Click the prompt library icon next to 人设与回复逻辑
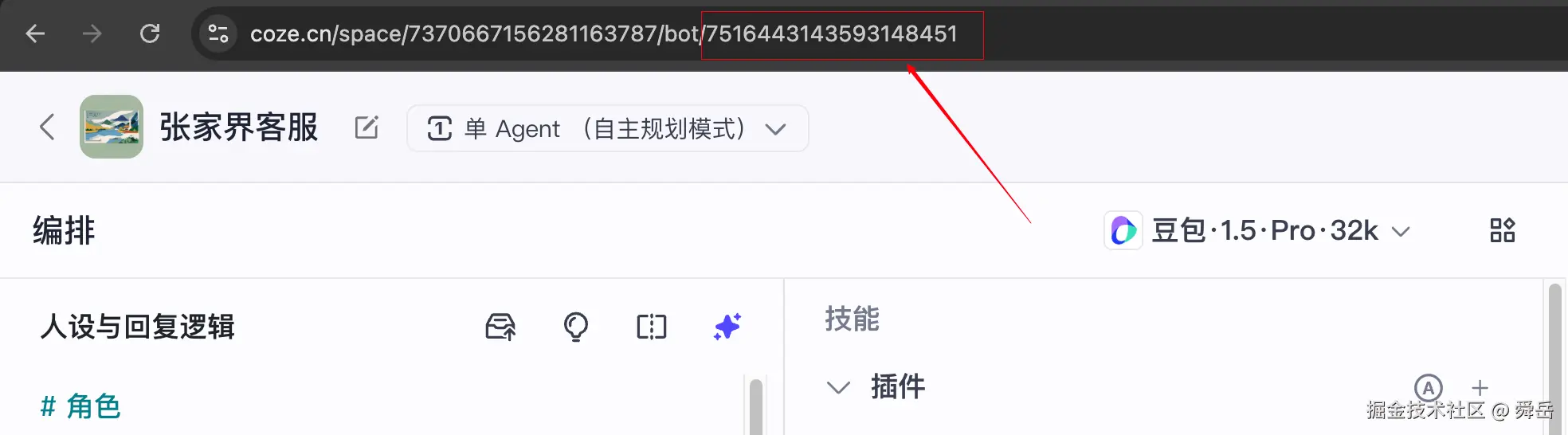 (x=500, y=327)
